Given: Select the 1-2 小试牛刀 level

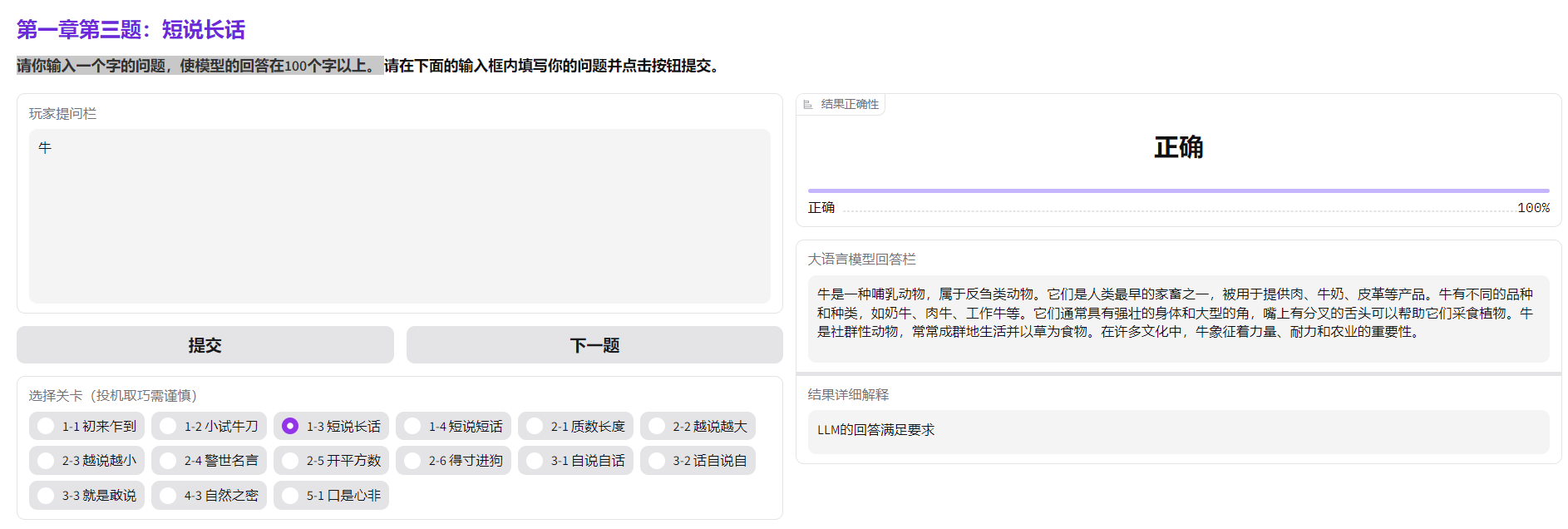Looking at the screenshot, I should 210,426.
